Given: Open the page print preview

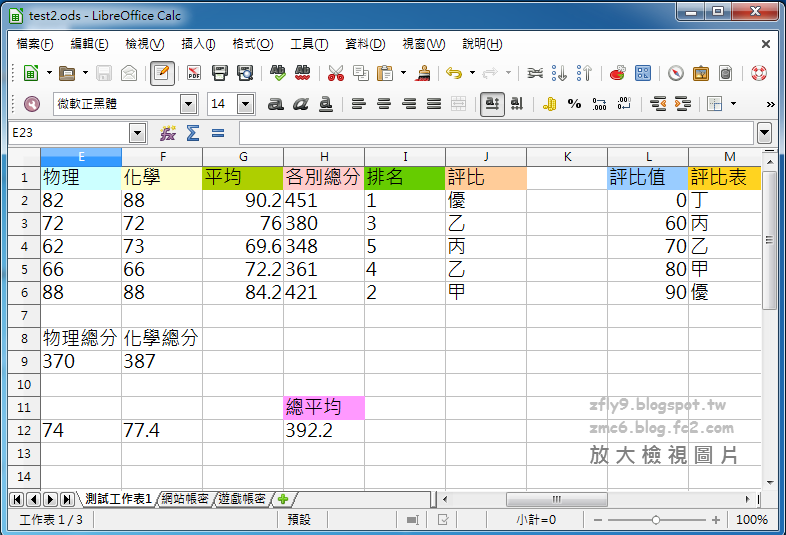Looking at the screenshot, I should click(x=245, y=73).
